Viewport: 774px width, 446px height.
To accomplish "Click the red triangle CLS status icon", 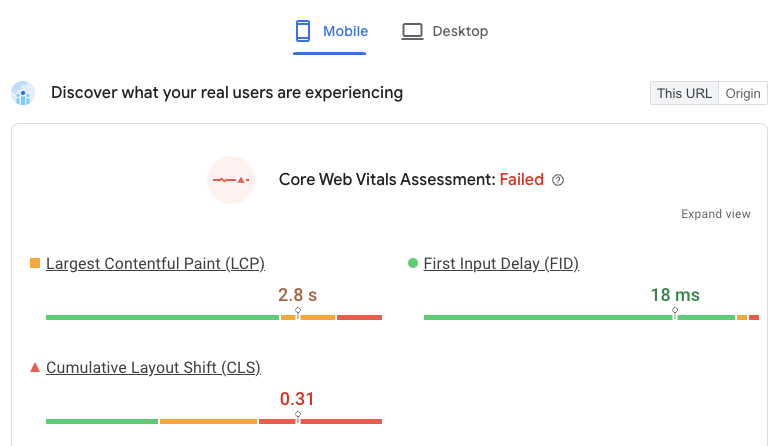I will pos(35,367).
